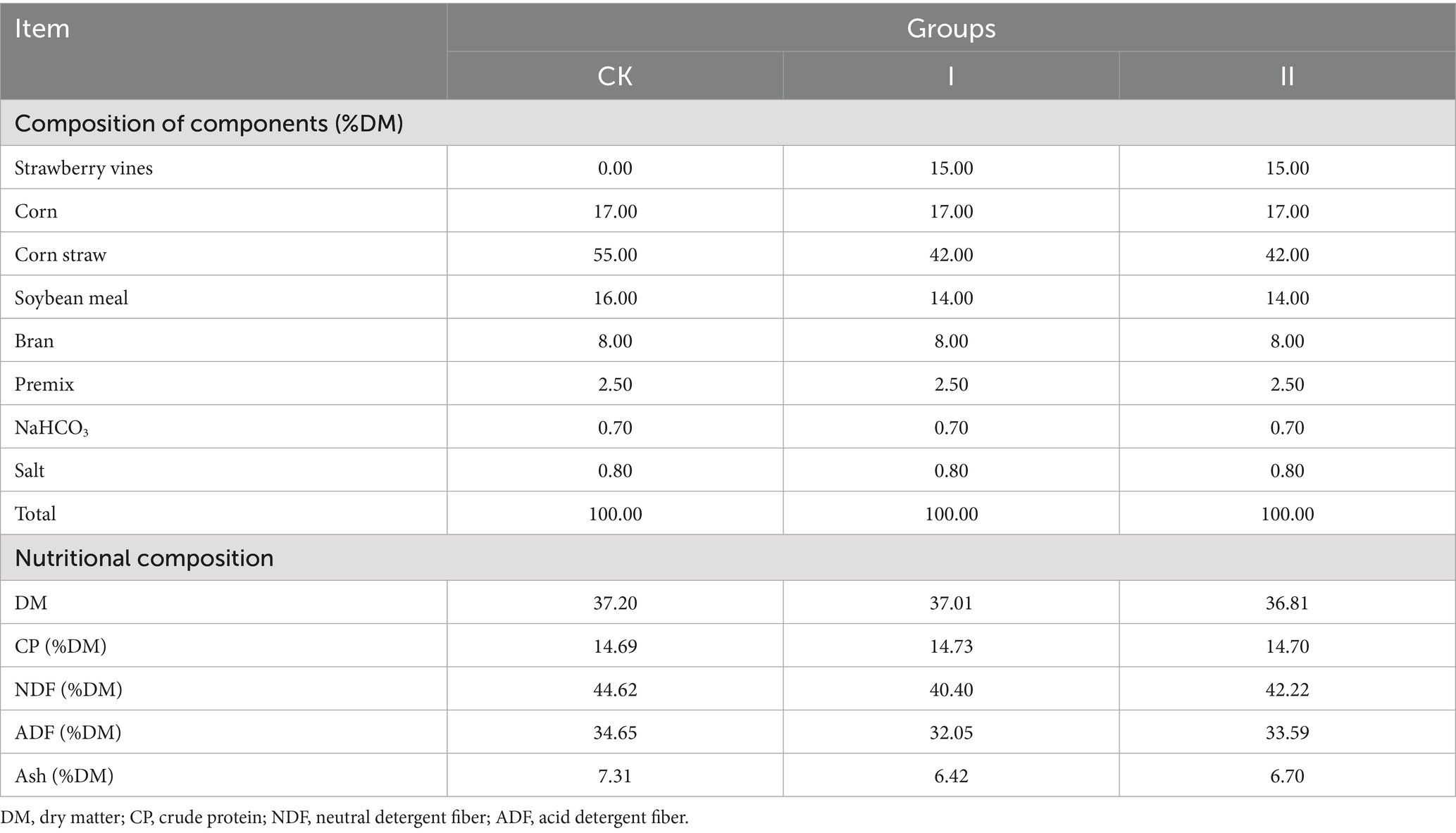Select the group II column header
The height and width of the screenshot is (833, 1456).
pos(1287,76)
